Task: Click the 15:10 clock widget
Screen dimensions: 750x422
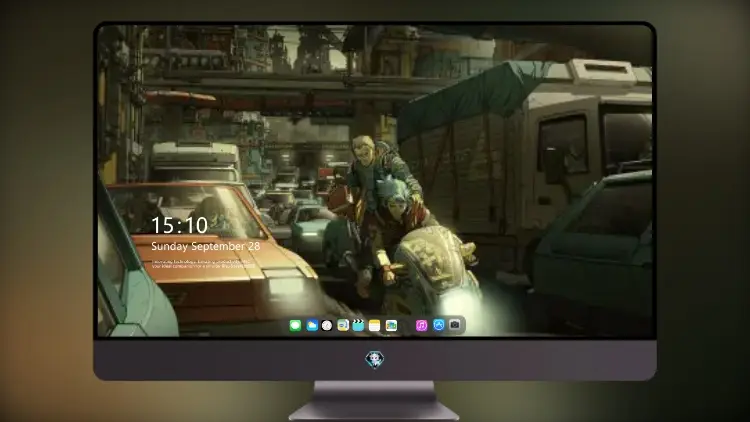Action: [x=179, y=225]
